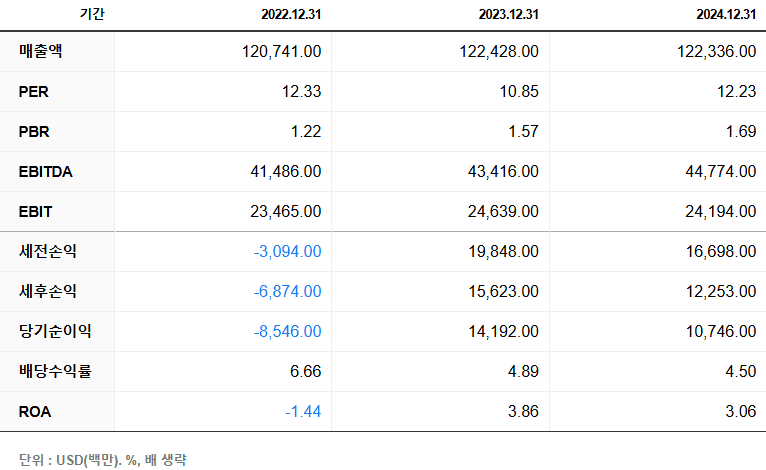Select EBIT value 24,194.00

pyautogui.click(x=721, y=212)
